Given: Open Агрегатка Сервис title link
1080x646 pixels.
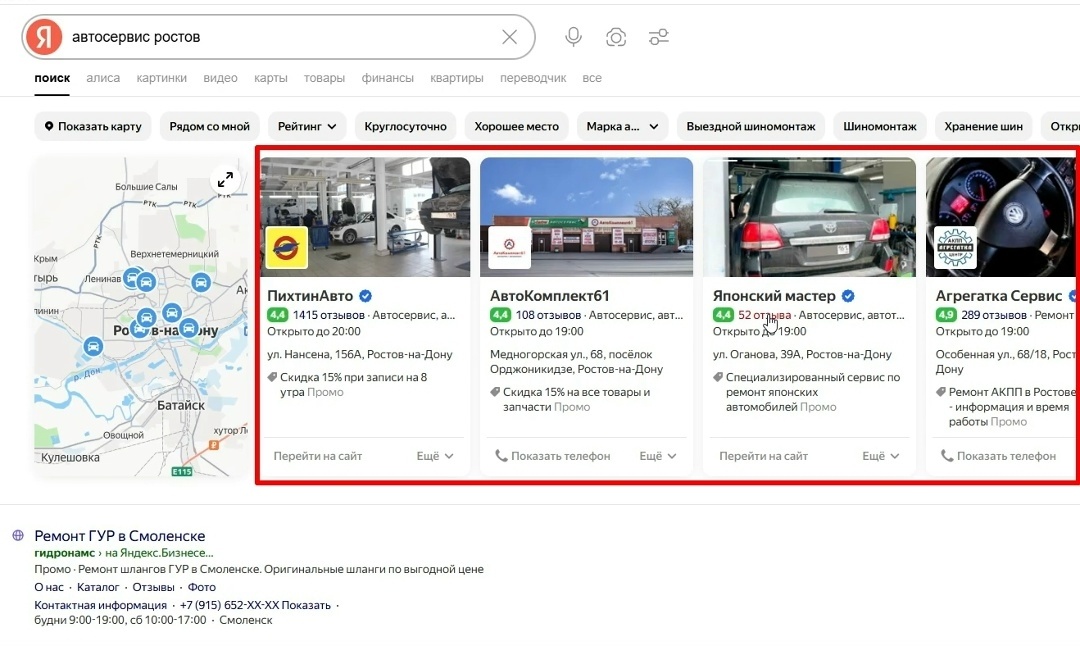Looking at the screenshot, I should (999, 296).
